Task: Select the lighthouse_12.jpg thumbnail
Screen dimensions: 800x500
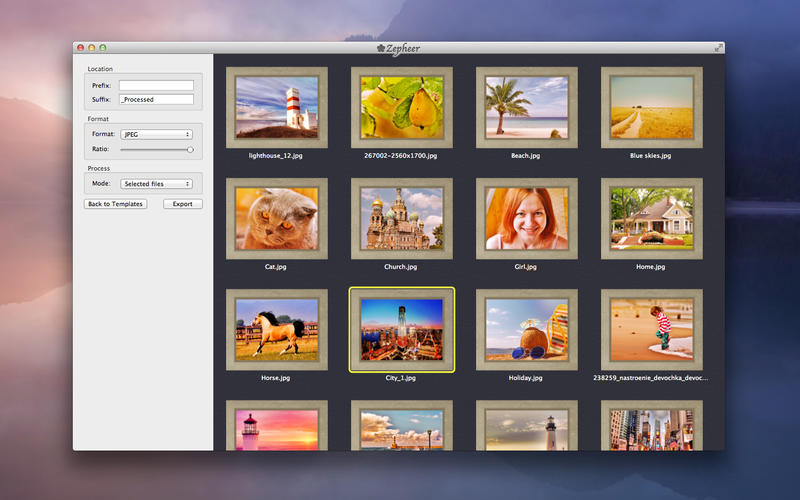Action: point(277,108)
